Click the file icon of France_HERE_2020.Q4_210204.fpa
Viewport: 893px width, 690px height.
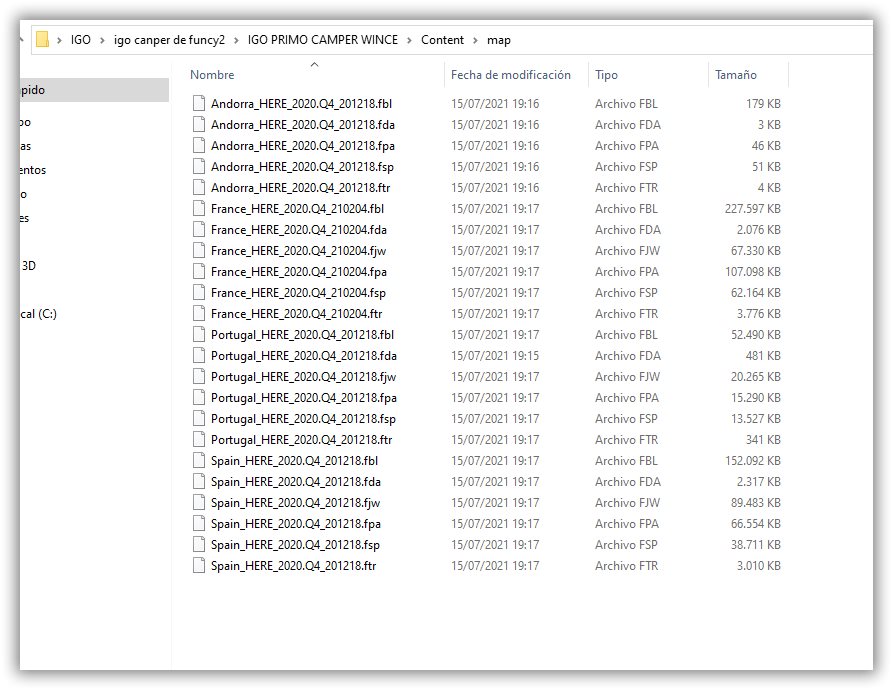click(x=199, y=272)
